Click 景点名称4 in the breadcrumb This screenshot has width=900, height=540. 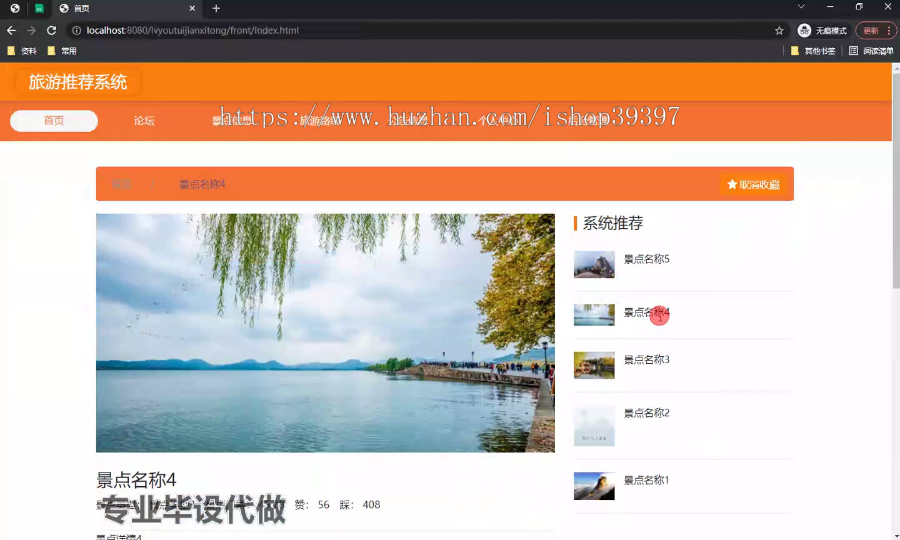(202, 184)
